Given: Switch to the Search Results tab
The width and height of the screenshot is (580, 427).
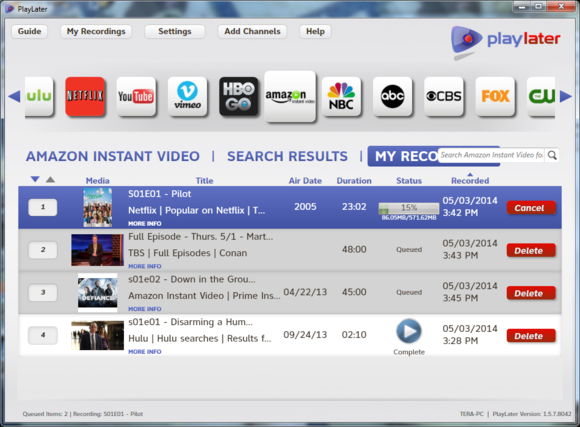Looking at the screenshot, I should [x=287, y=156].
